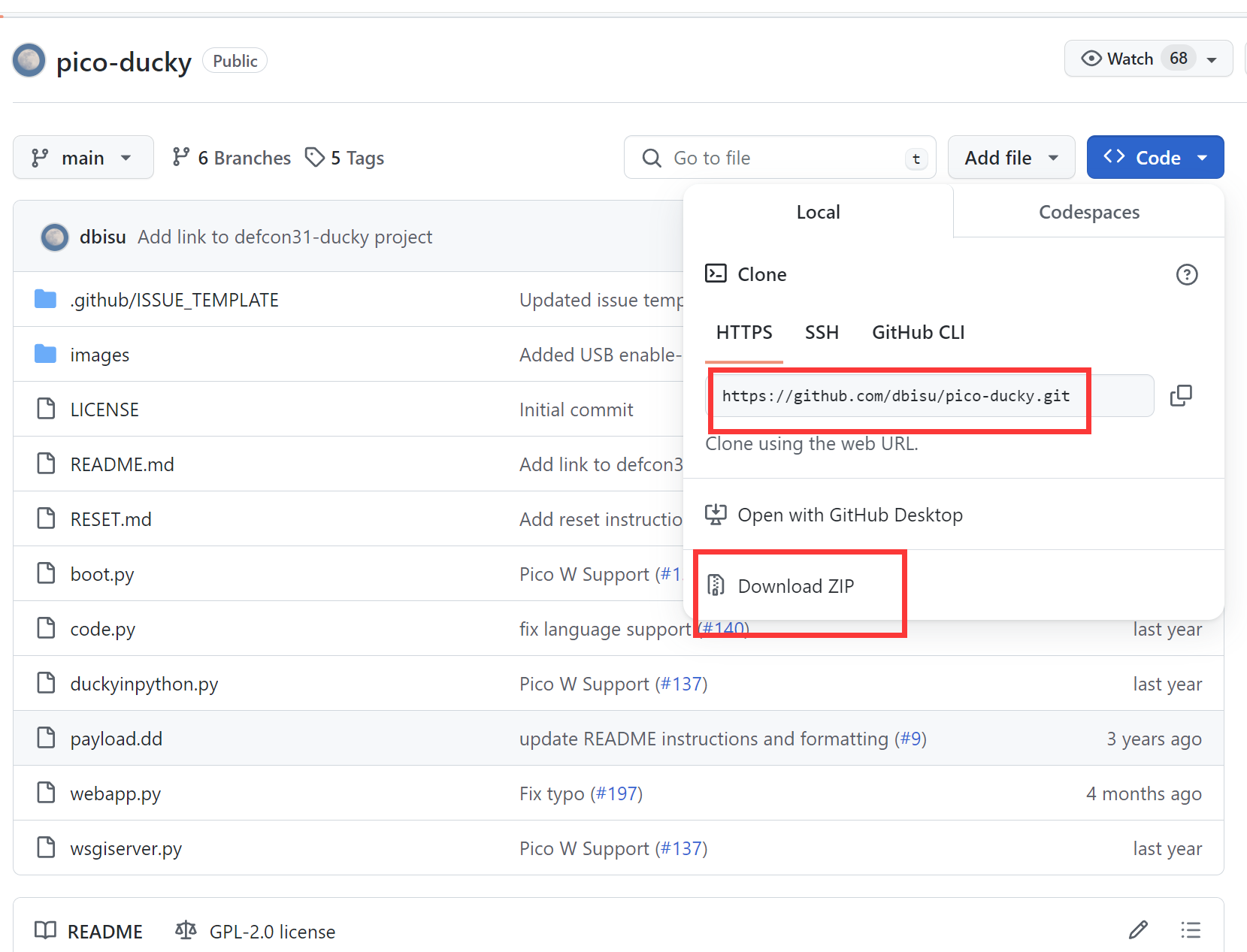Click the HTTPS clone URL text field
The image size is (1247, 952).
[931, 396]
